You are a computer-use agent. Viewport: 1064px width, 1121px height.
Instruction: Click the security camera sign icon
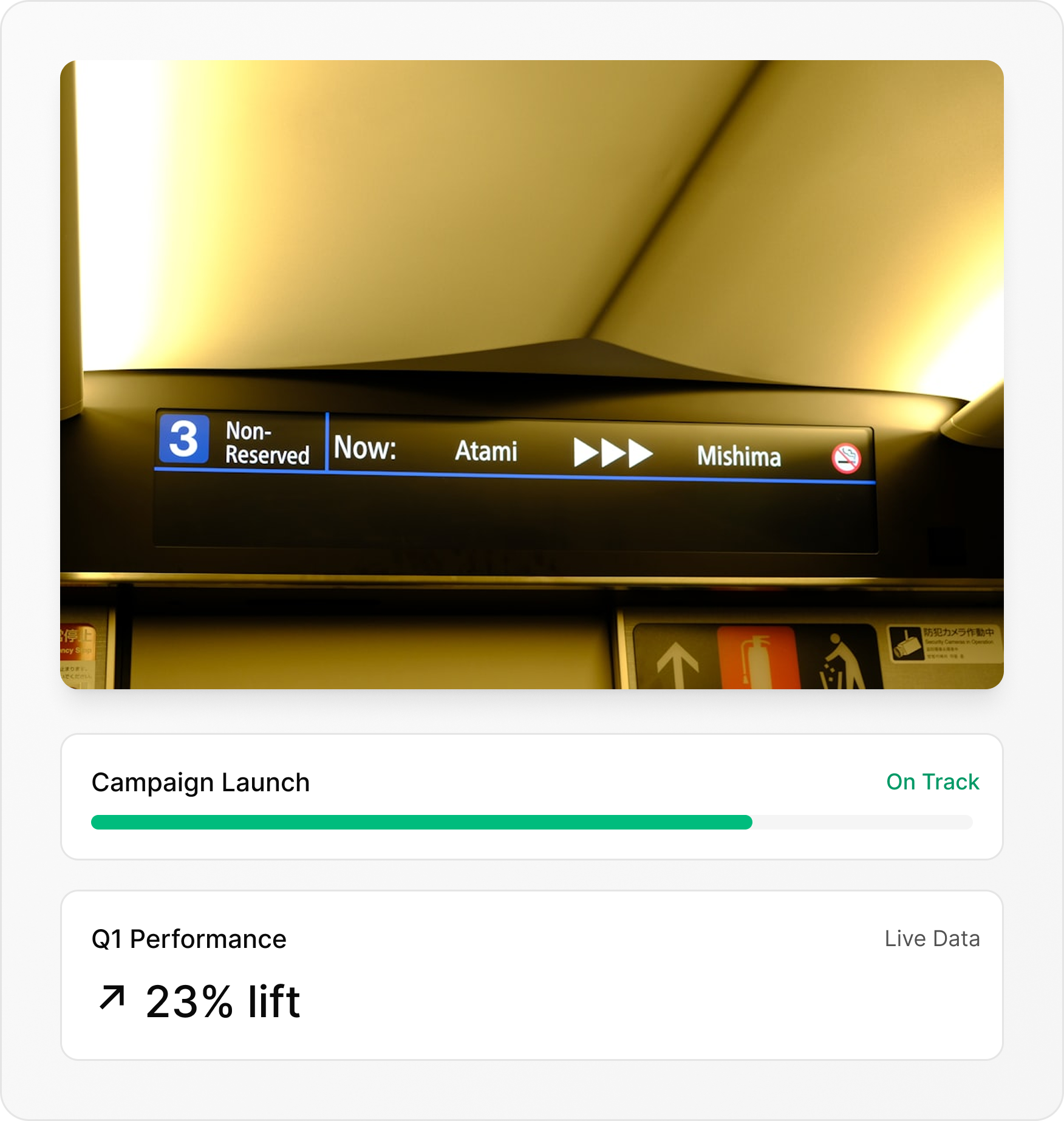tap(907, 644)
